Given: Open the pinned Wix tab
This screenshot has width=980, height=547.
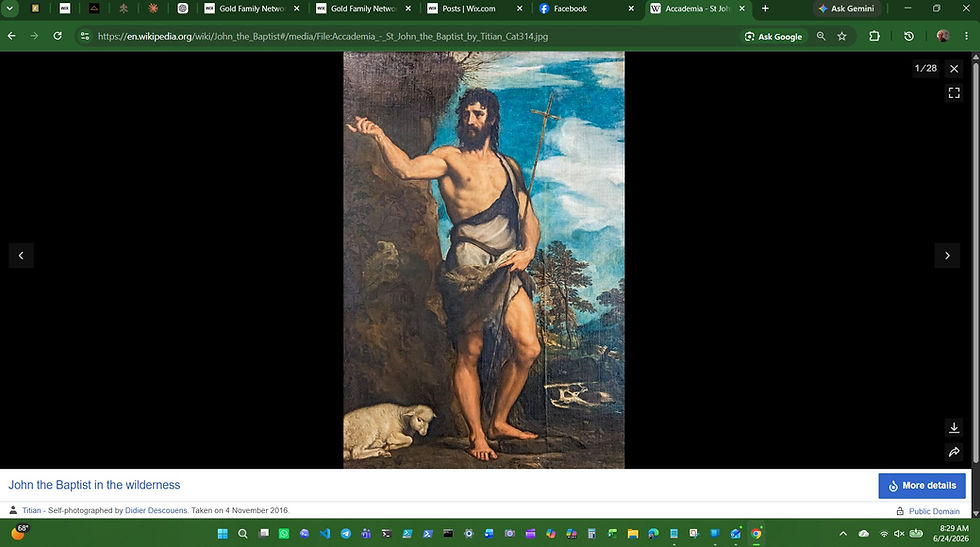Looking at the screenshot, I should click(x=65, y=9).
